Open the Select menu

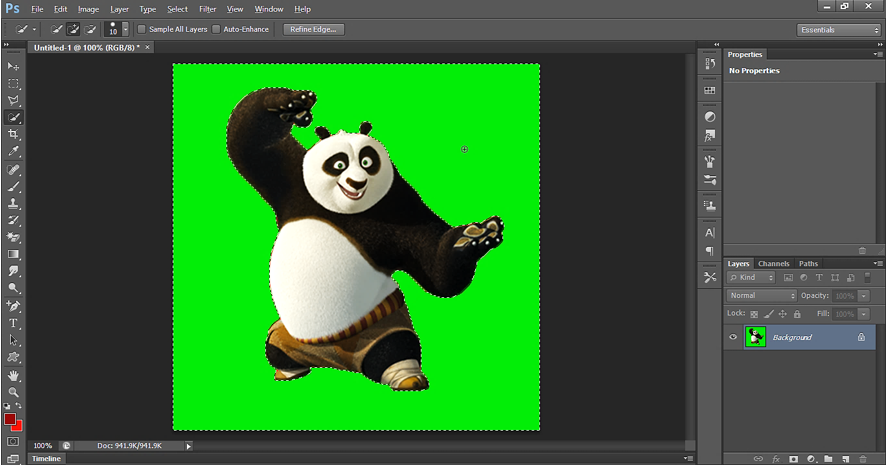[x=177, y=9]
